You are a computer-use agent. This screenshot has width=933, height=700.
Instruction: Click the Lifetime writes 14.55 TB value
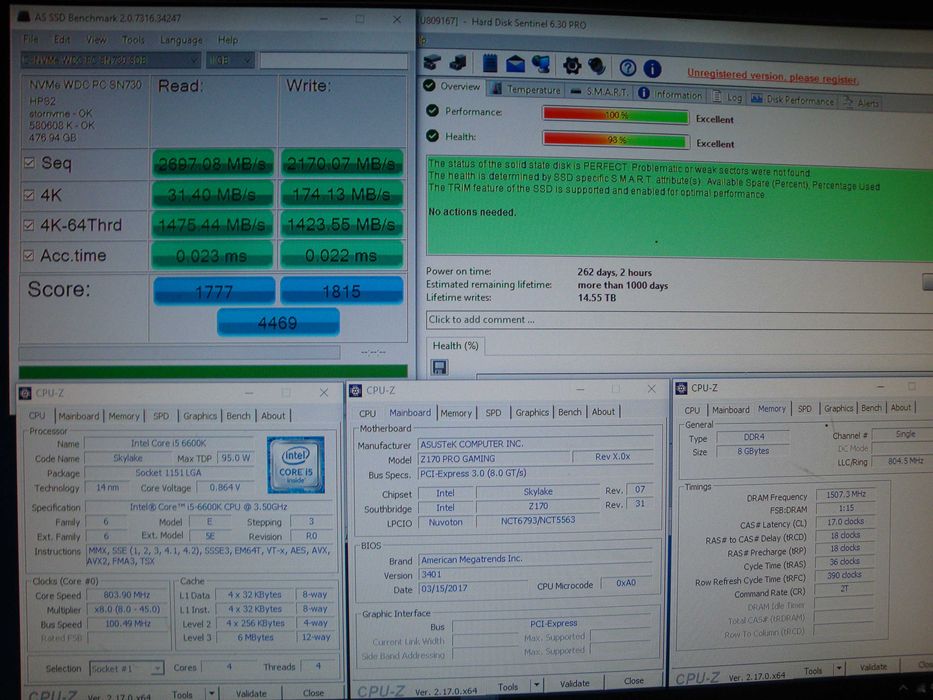click(596, 298)
